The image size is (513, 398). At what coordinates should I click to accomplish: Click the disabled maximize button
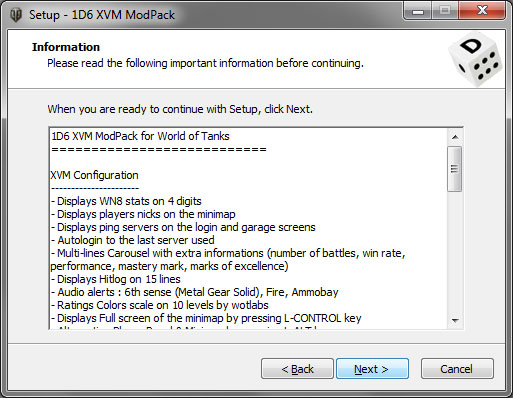click(445, 11)
